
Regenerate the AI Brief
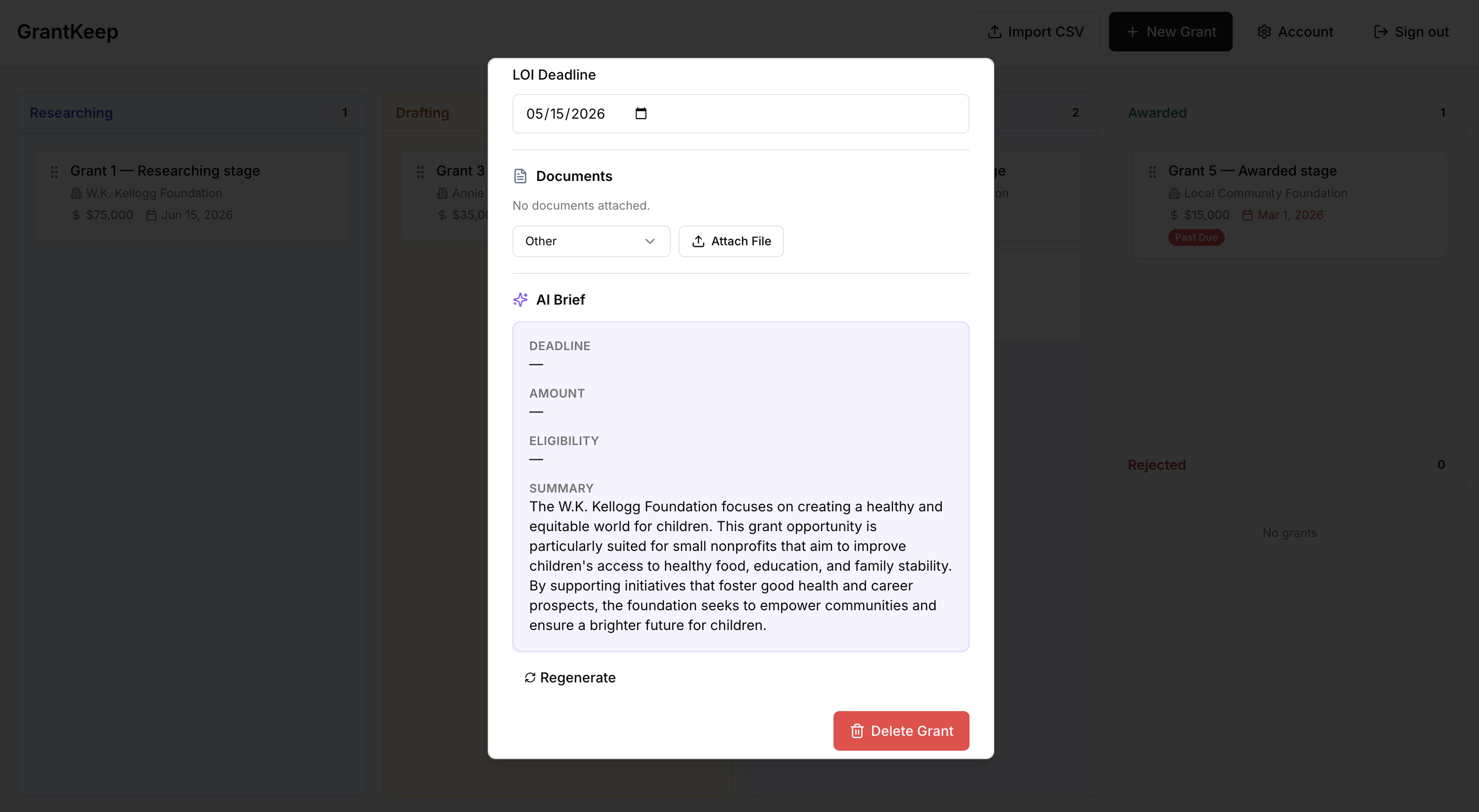(x=569, y=677)
